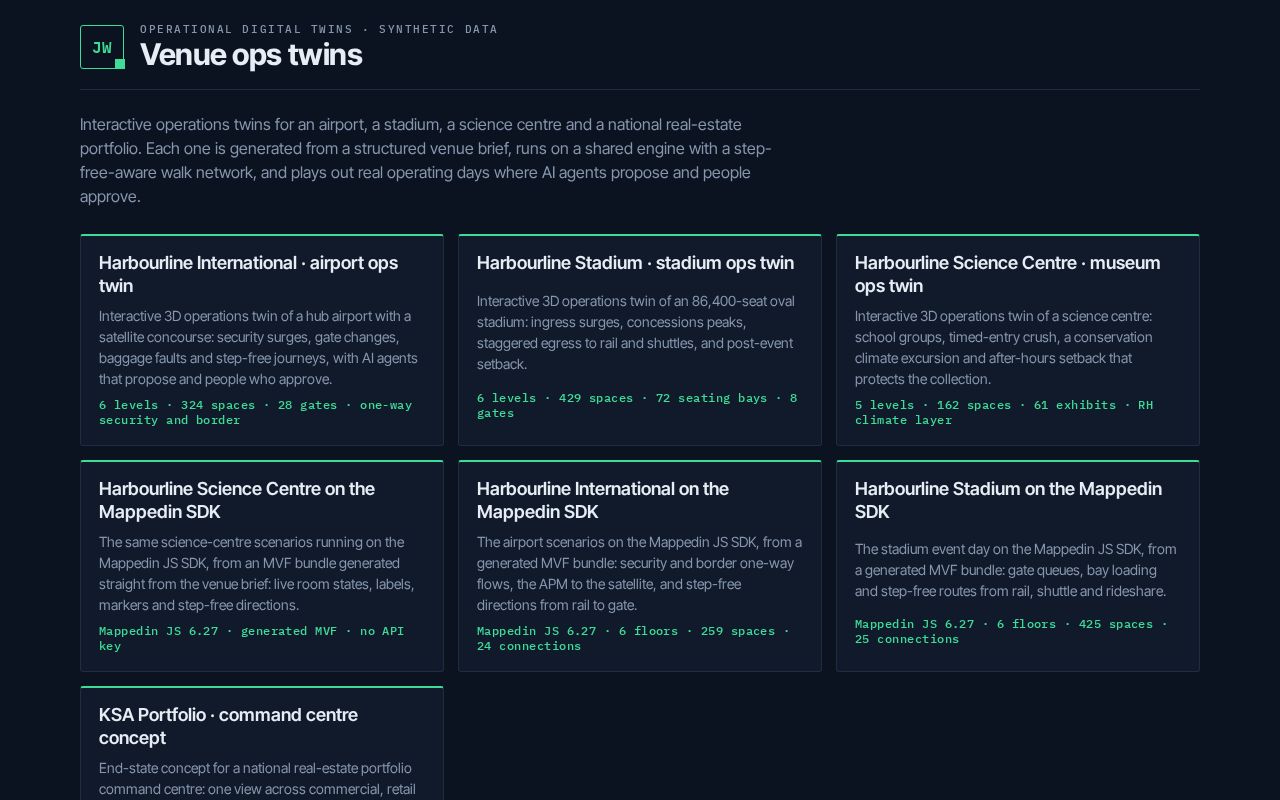The image size is (1280, 800).
Task: Click '6 levels · 324 spaces · 28 gates' stats
Action: click(255, 412)
